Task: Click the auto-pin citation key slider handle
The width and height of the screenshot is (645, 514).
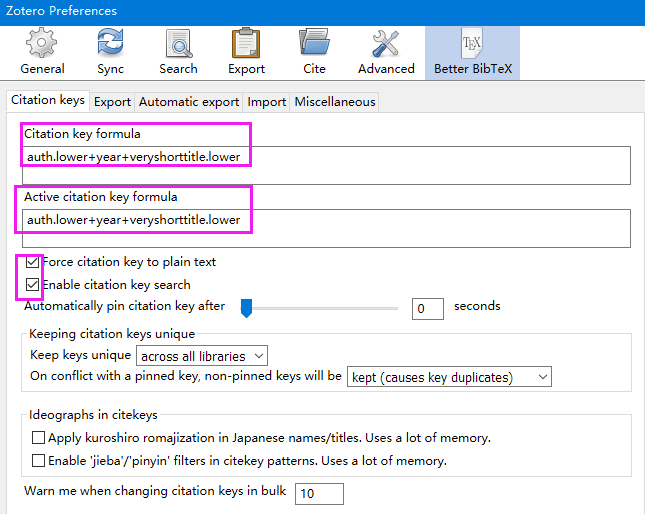Action: pyautogui.click(x=246, y=308)
